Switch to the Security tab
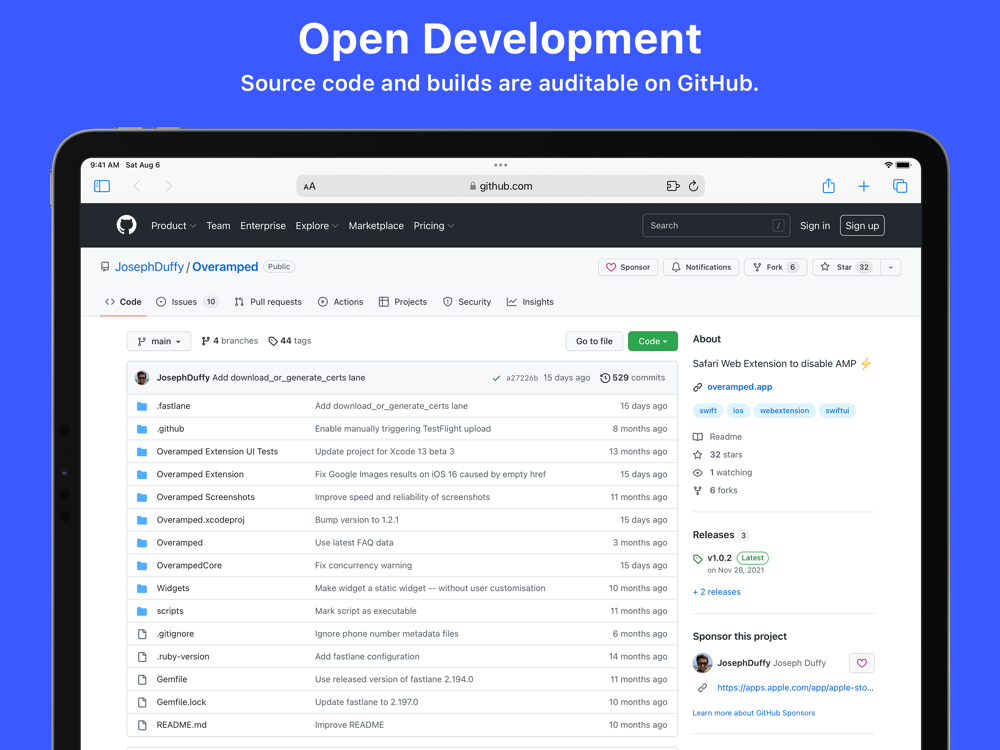1000x750 pixels. click(467, 302)
